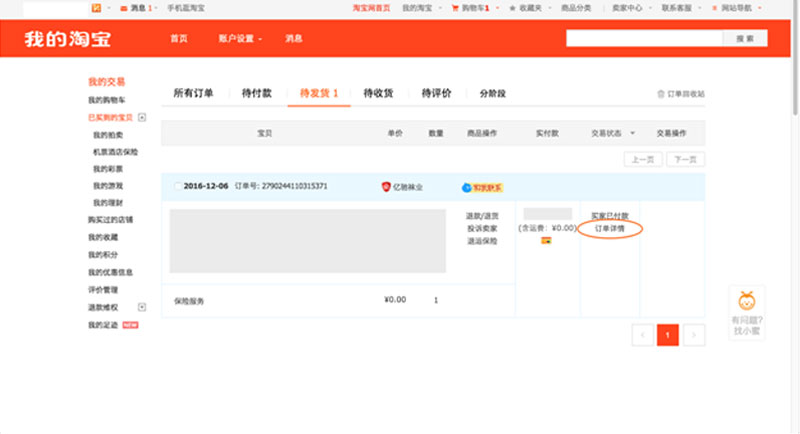
Task: Click the blue Wangwang contact icon
Action: pos(466,188)
